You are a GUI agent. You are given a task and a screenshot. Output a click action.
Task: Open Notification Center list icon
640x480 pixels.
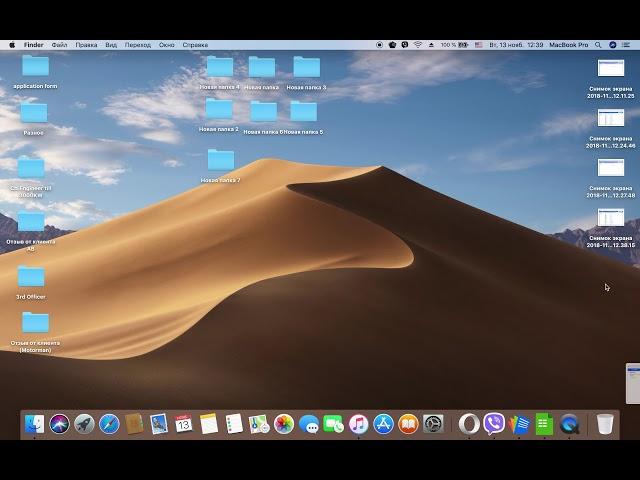pyautogui.click(x=626, y=45)
